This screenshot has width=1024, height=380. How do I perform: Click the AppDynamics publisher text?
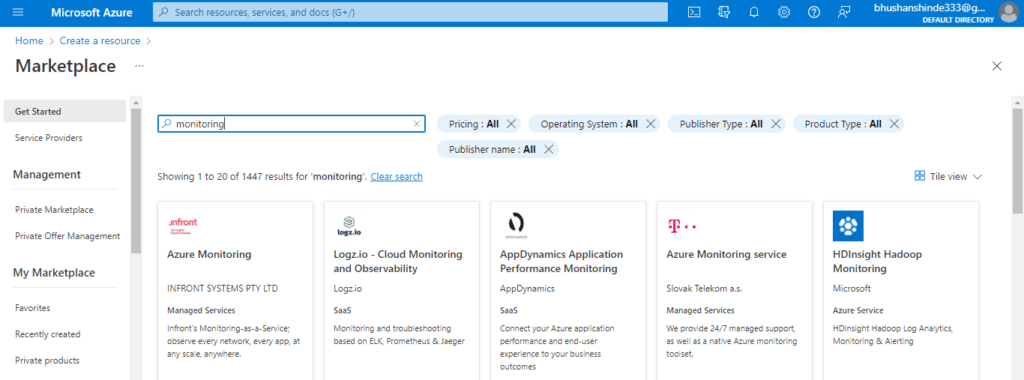click(x=527, y=288)
